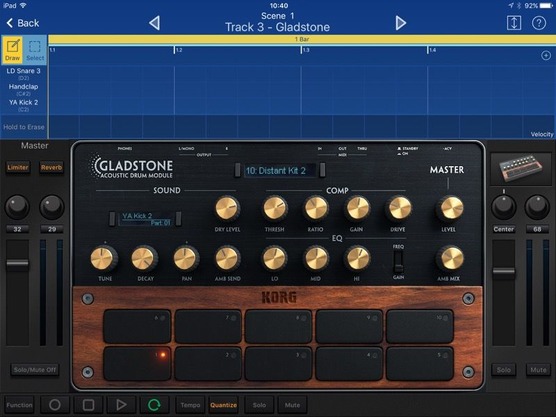Flip the FREQ/GAIN switch

398,262
